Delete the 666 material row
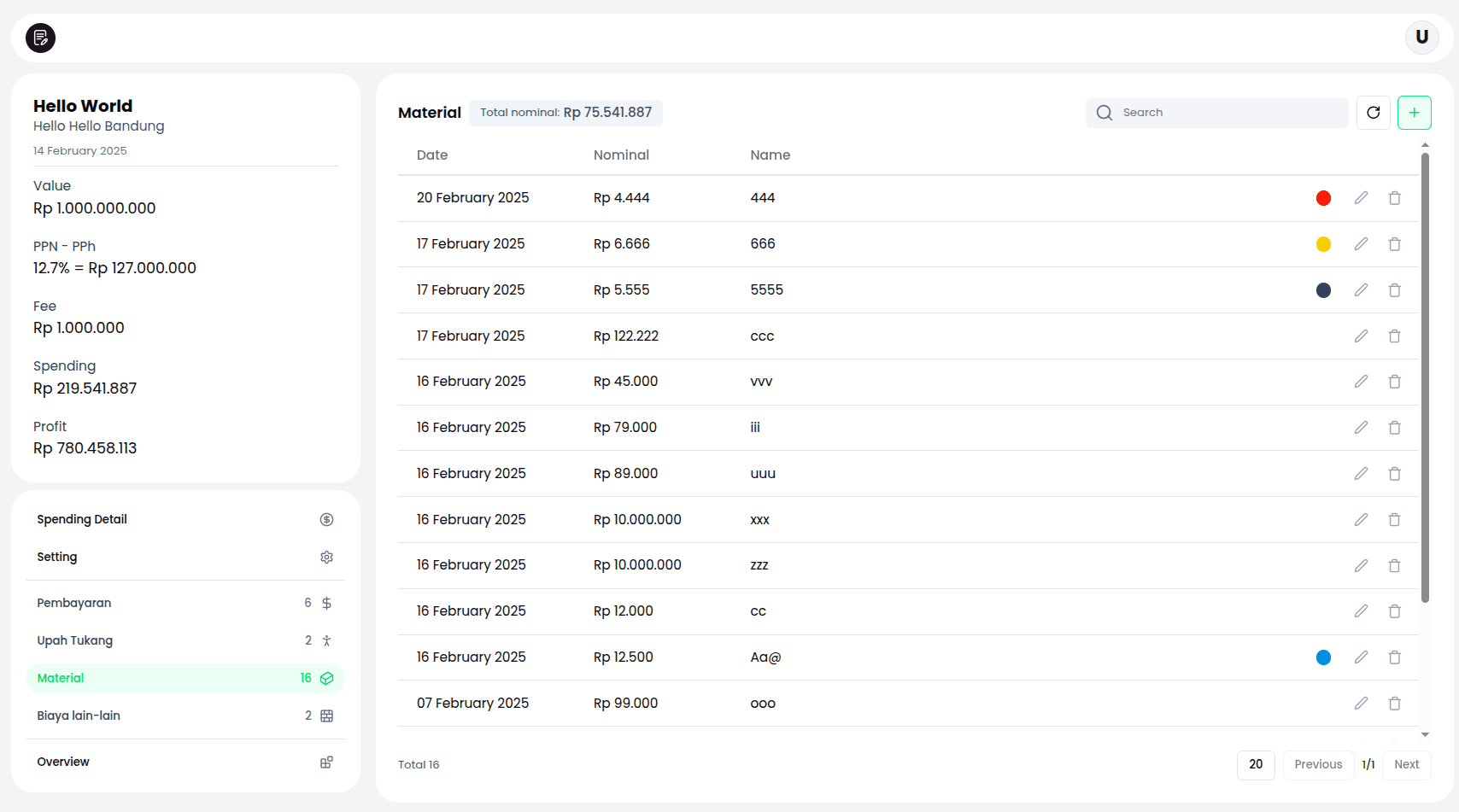Image resolution: width=1459 pixels, height=812 pixels. pyautogui.click(x=1394, y=244)
